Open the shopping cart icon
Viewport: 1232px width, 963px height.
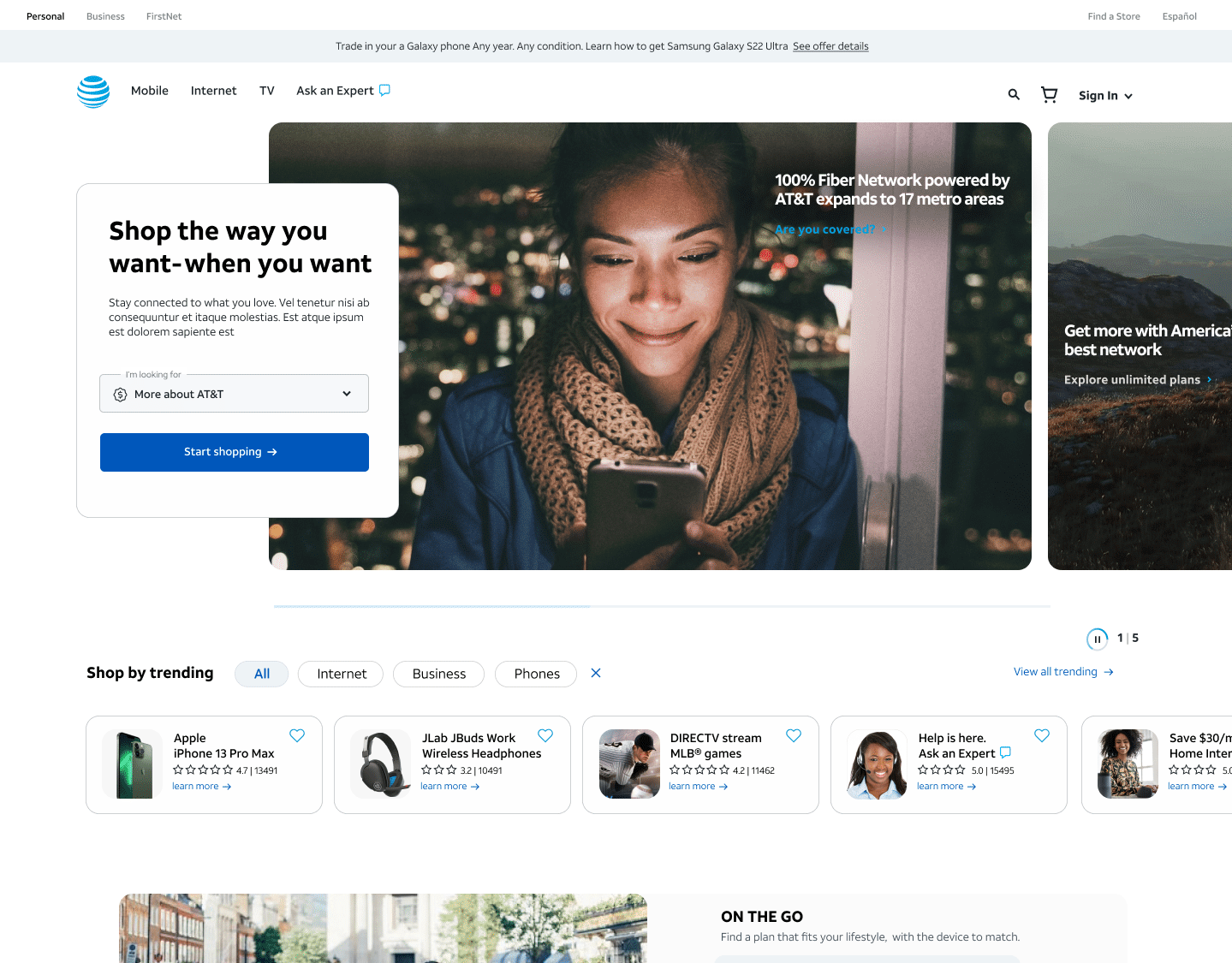point(1049,95)
